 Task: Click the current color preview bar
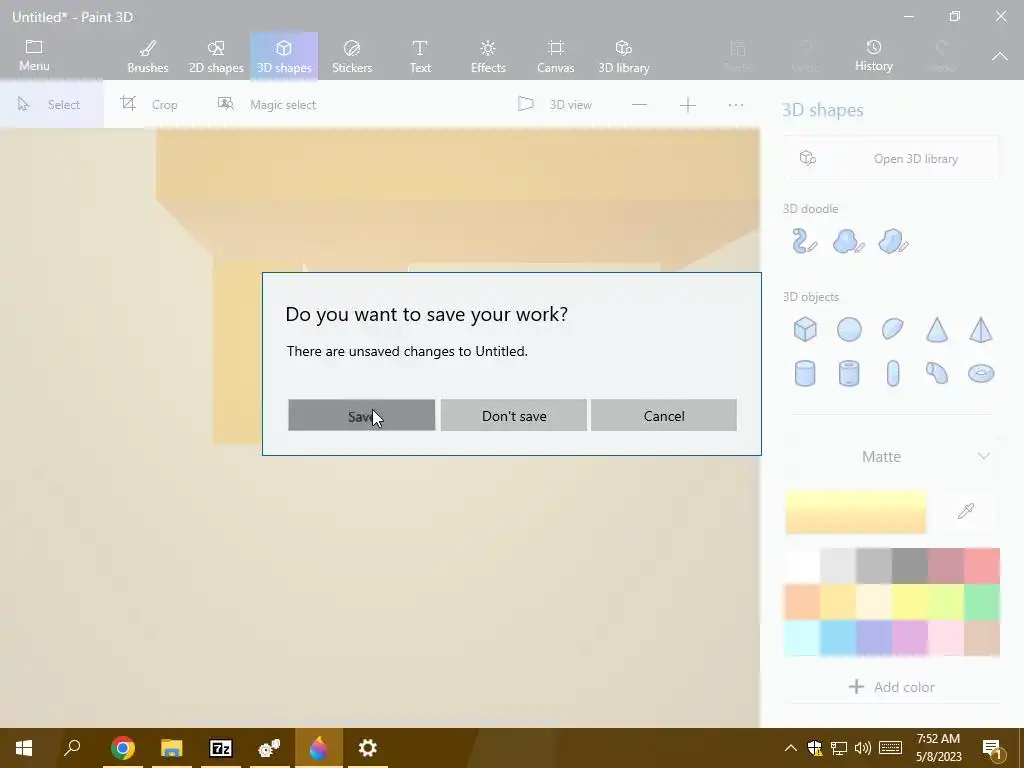856,511
